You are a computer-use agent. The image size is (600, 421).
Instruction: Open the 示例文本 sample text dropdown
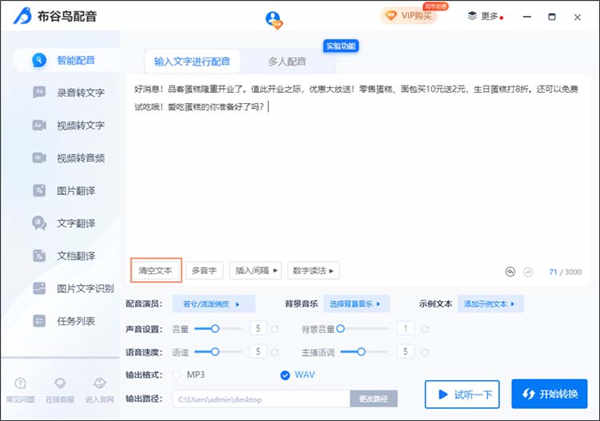coord(490,304)
